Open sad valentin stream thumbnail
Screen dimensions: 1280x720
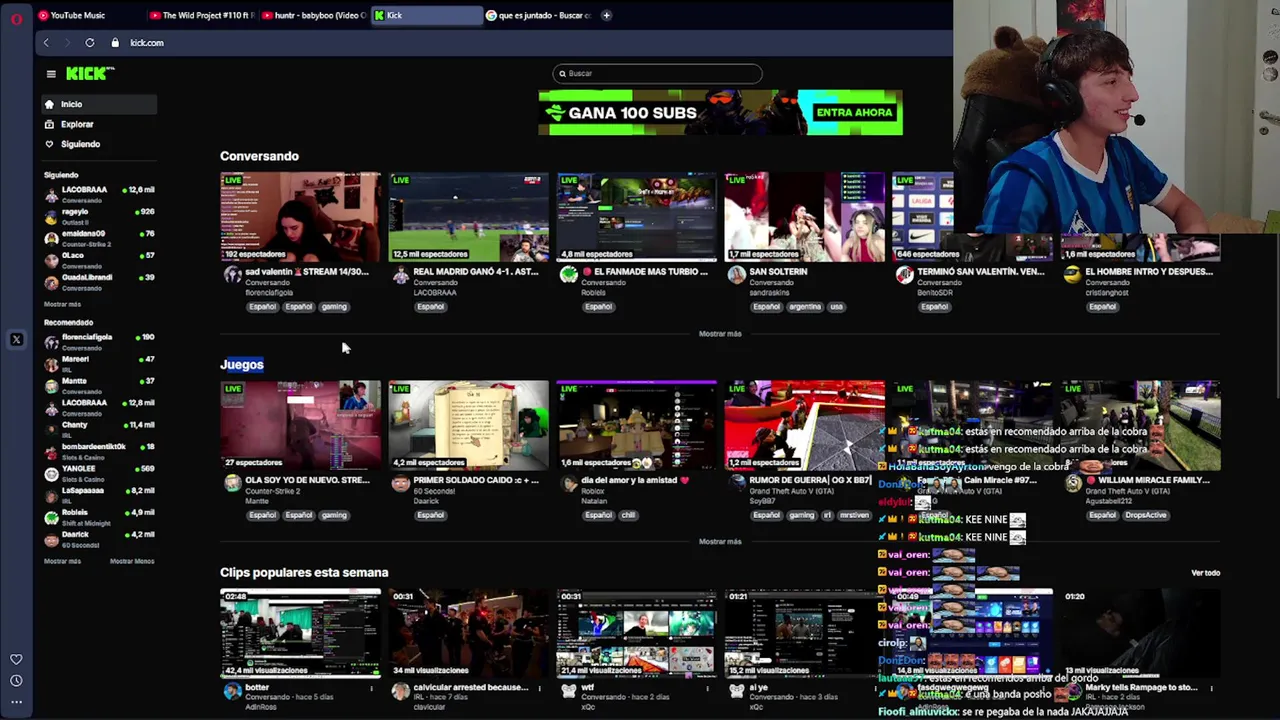coord(300,217)
